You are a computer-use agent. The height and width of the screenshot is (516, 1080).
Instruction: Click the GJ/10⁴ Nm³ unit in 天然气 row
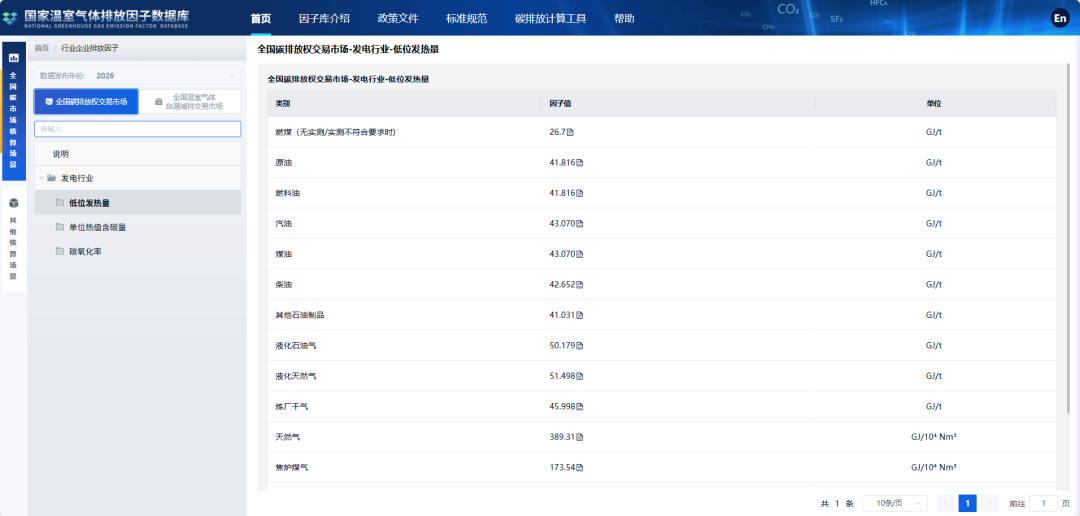tap(933, 437)
